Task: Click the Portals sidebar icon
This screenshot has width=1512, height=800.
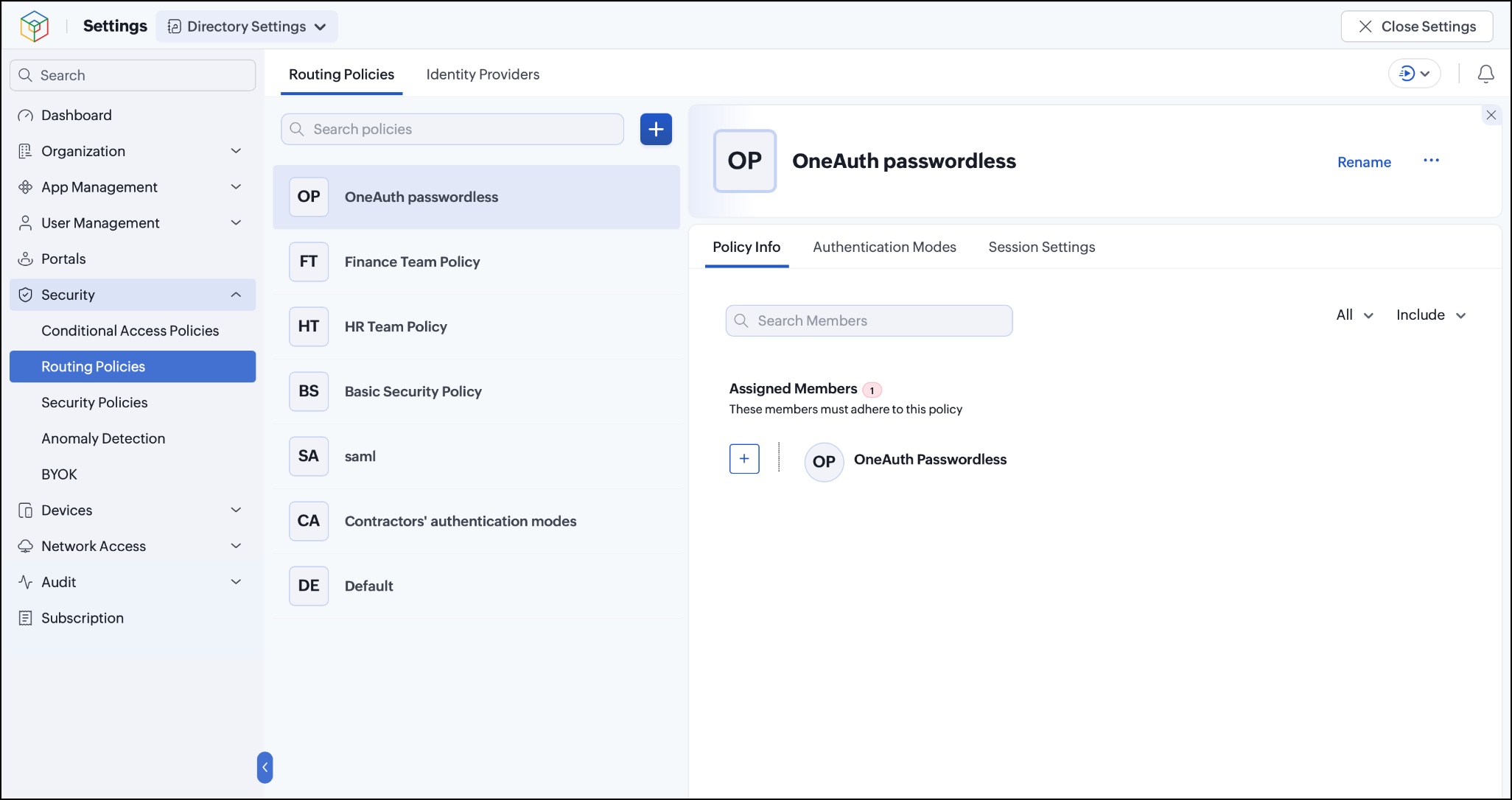Action: (x=25, y=259)
